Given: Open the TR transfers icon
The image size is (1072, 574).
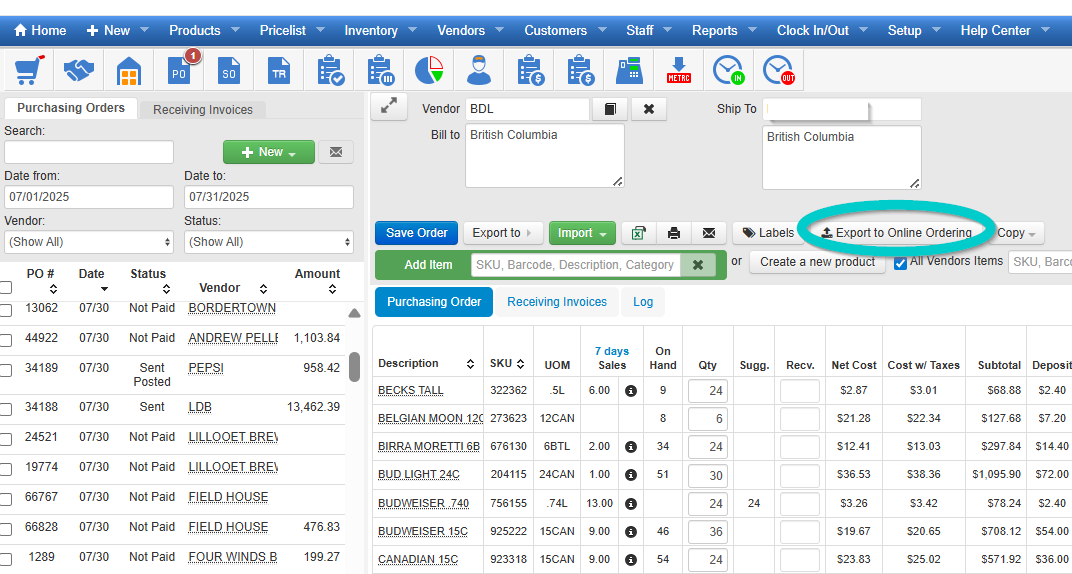Looking at the screenshot, I should (x=279, y=70).
